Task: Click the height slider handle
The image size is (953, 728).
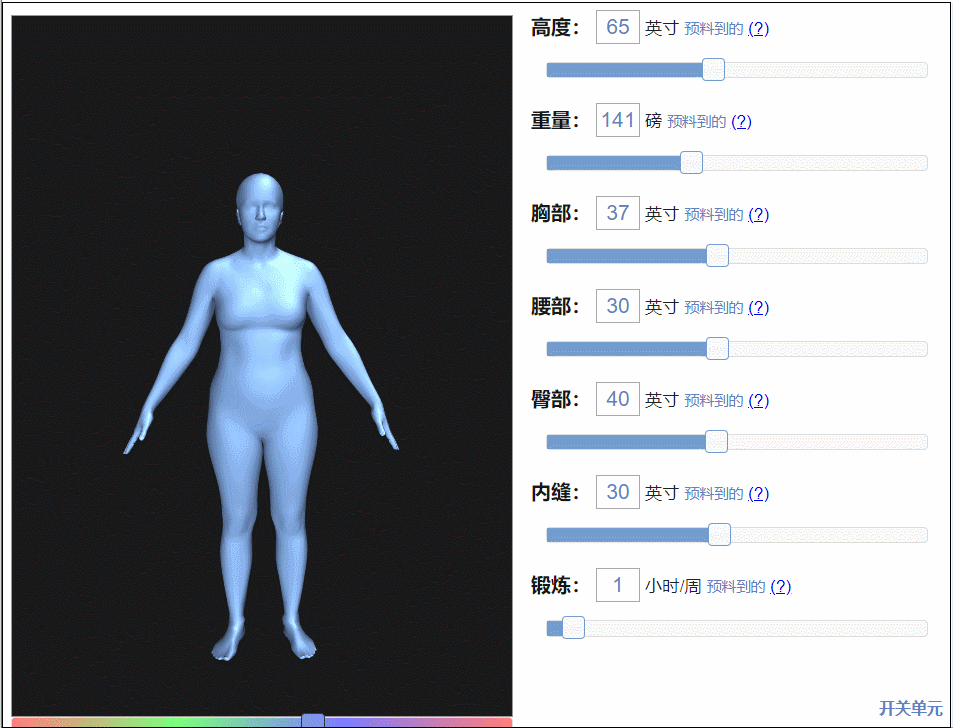Action: pyautogui.click(x=713, y=69)
